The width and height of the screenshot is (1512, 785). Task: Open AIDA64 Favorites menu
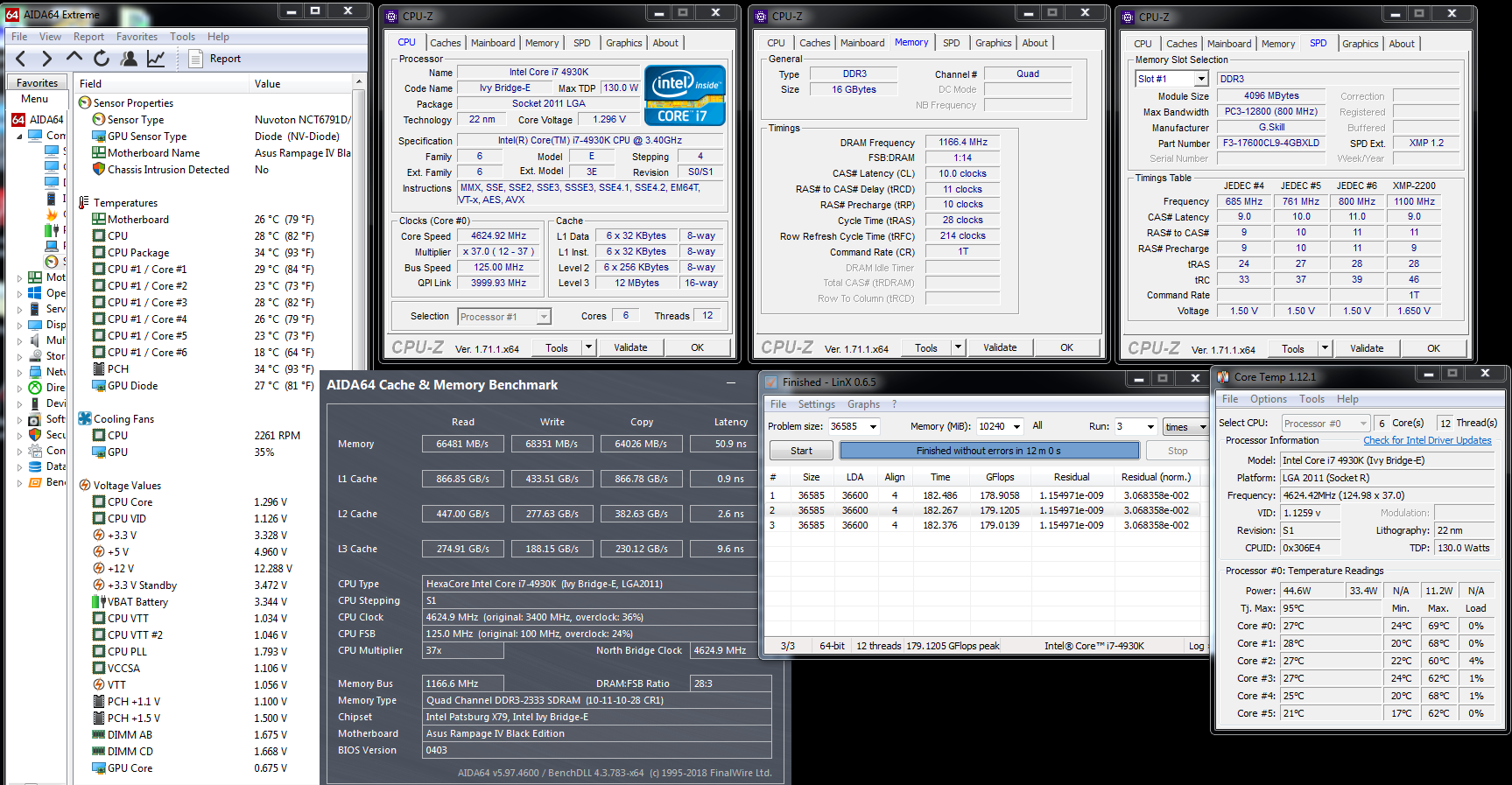[137, 37]
